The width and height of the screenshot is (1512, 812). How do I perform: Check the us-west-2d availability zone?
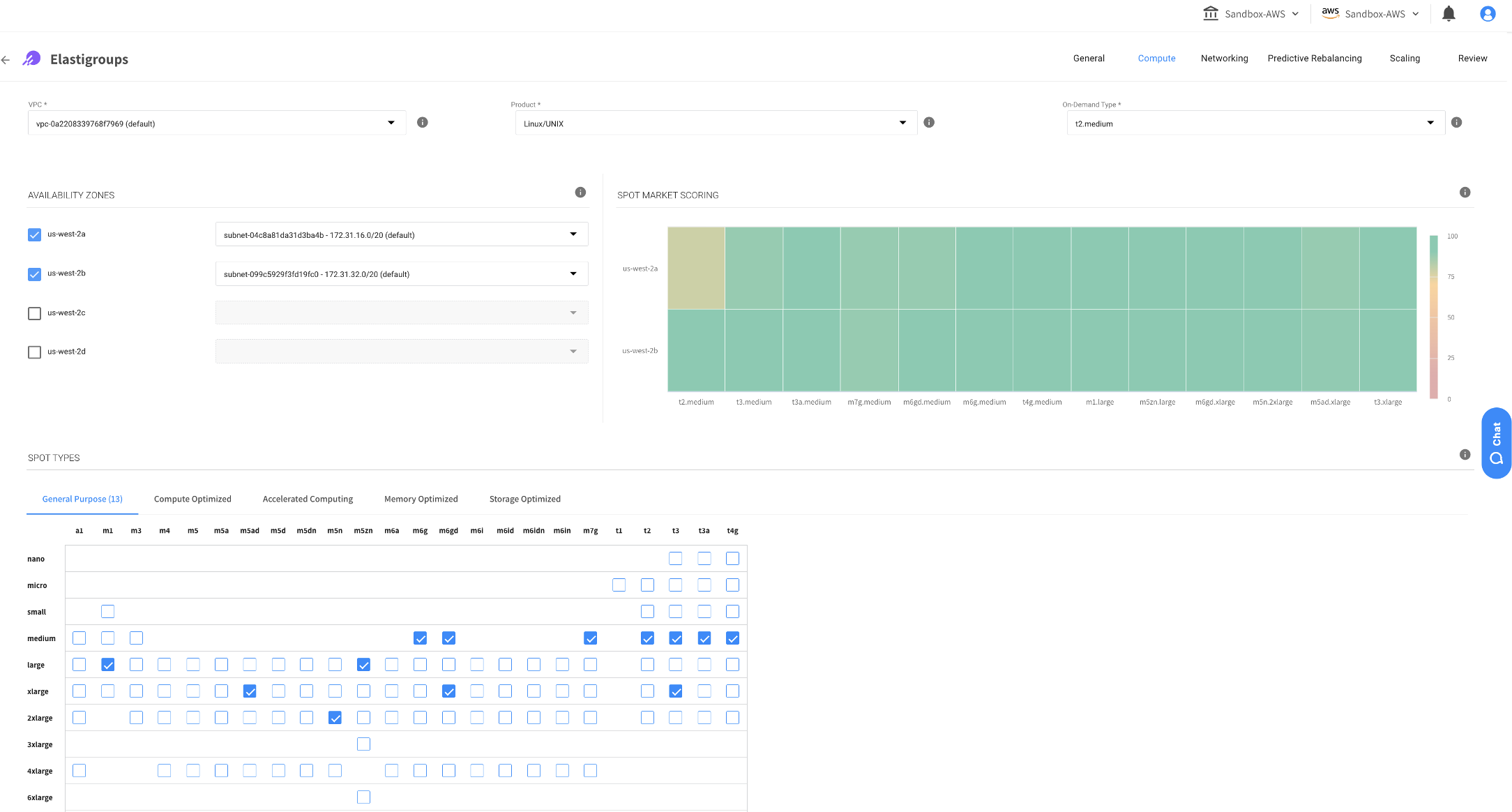click(x=34, y=352)
